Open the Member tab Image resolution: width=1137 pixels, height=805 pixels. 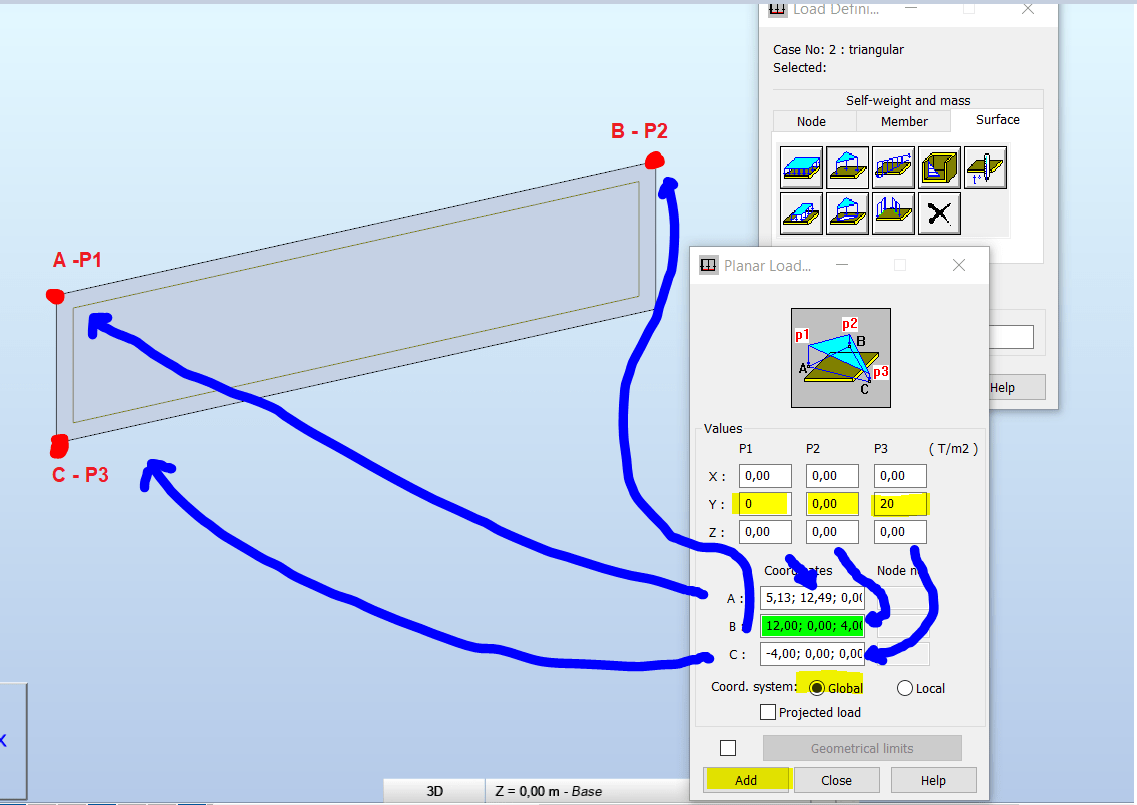(904, 121)
